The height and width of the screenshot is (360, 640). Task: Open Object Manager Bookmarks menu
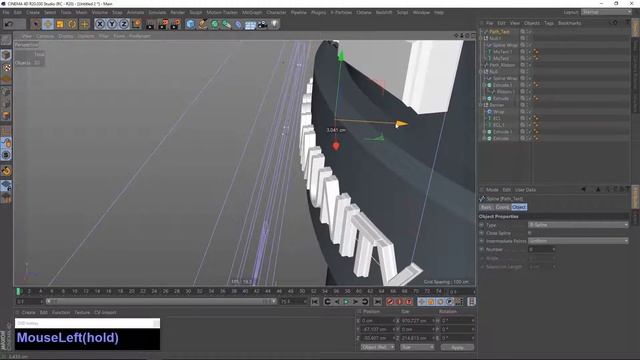coord(569,23)
